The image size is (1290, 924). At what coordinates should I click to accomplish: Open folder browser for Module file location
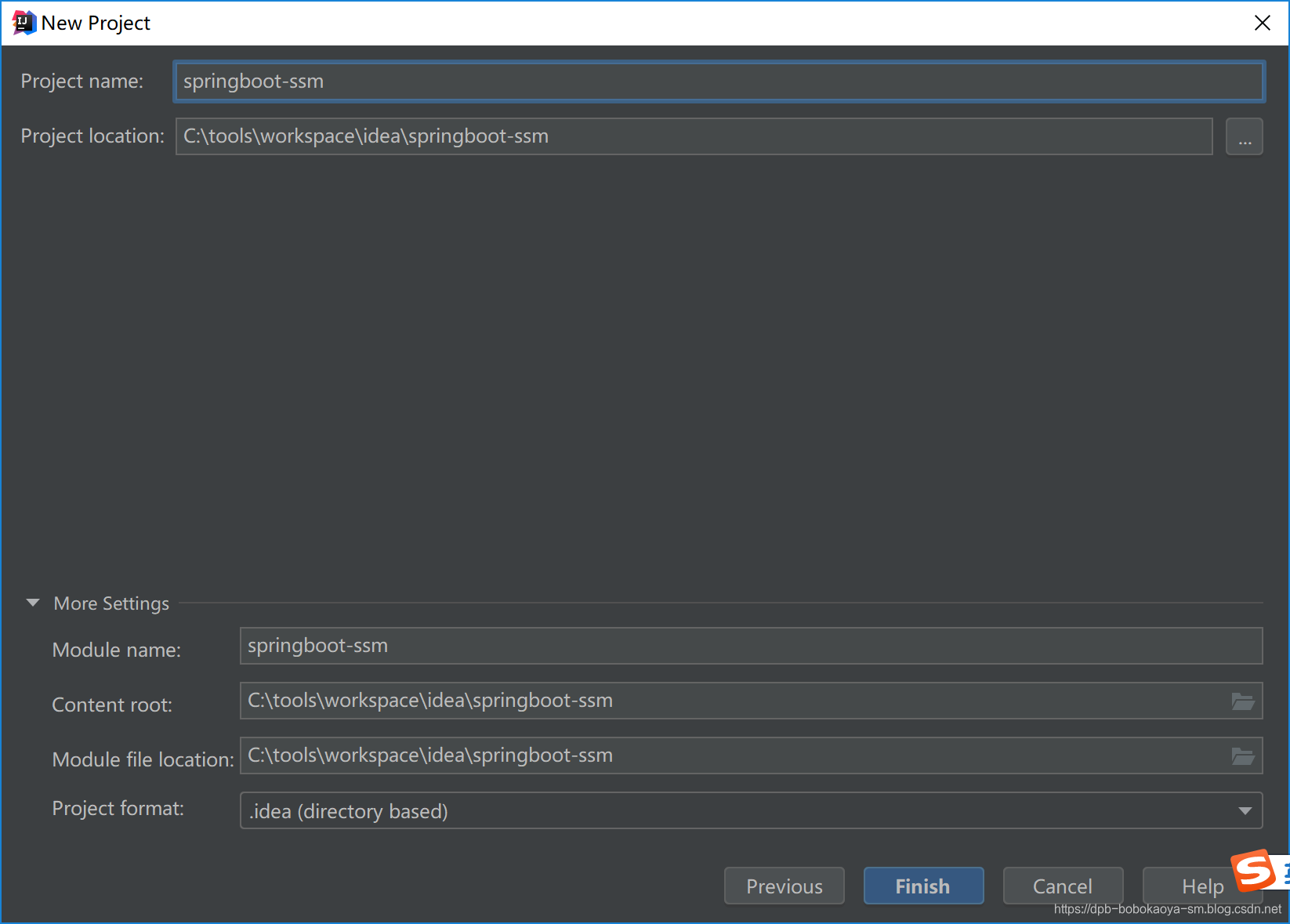coord(1243,756)
